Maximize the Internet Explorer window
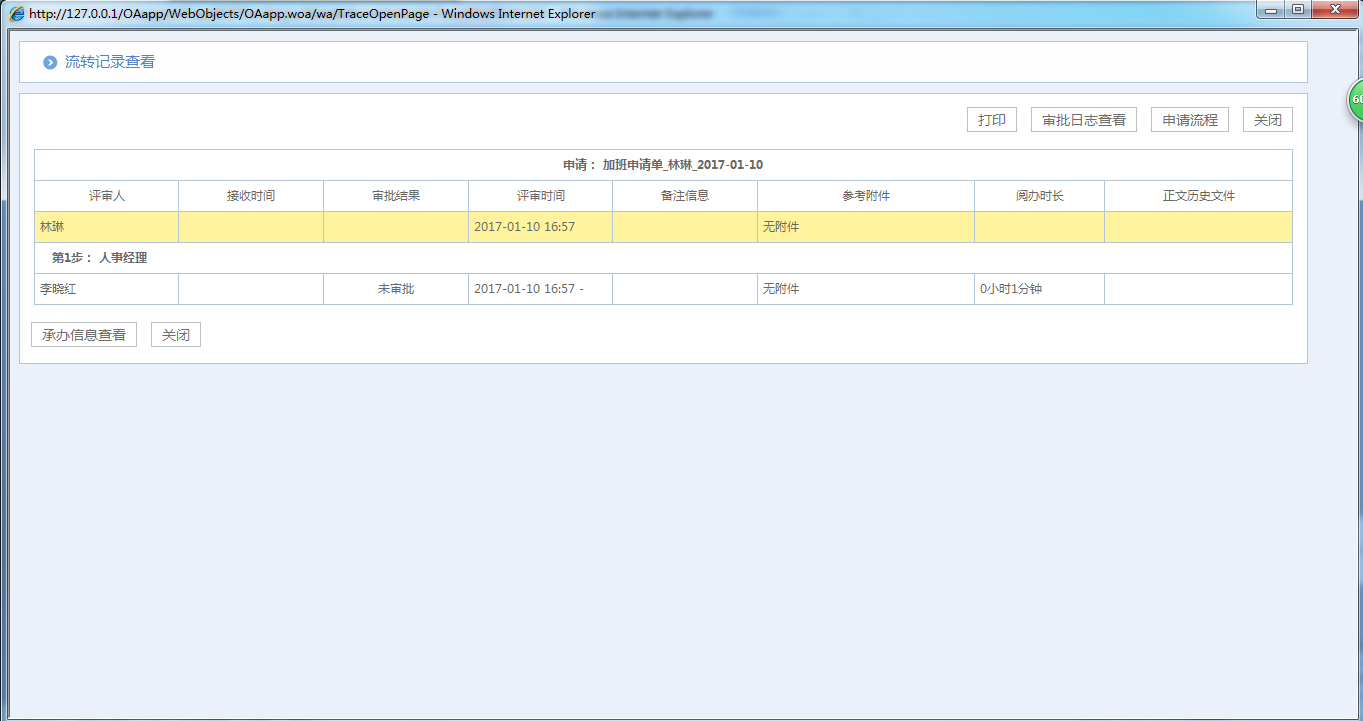Viewport: 1363px width, 721px height. tap(1298, 10)
